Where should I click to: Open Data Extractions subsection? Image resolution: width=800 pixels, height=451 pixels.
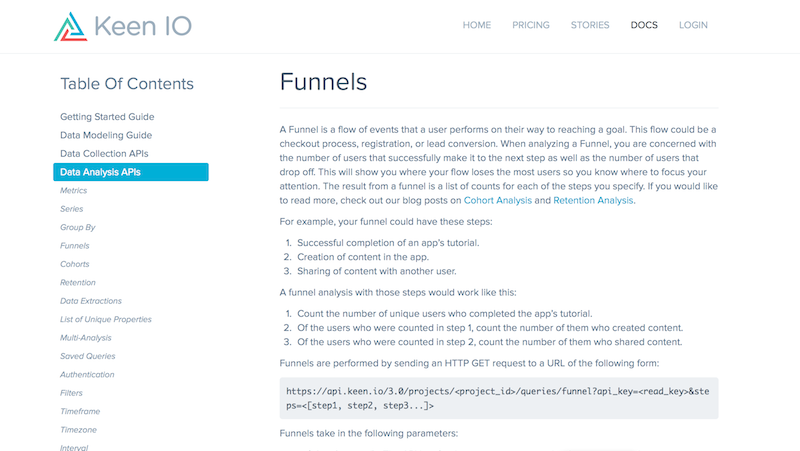tap(91, 300)
